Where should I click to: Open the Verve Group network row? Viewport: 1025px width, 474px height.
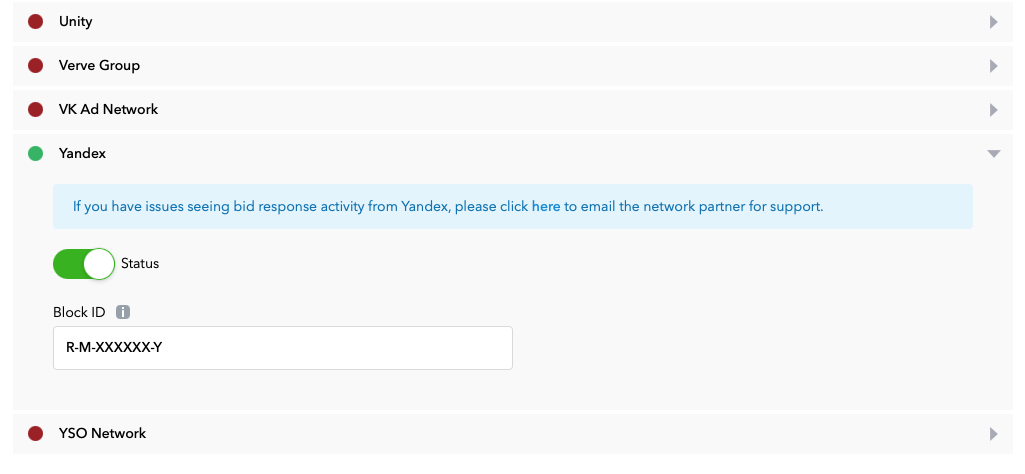click(x=512, y=65)
